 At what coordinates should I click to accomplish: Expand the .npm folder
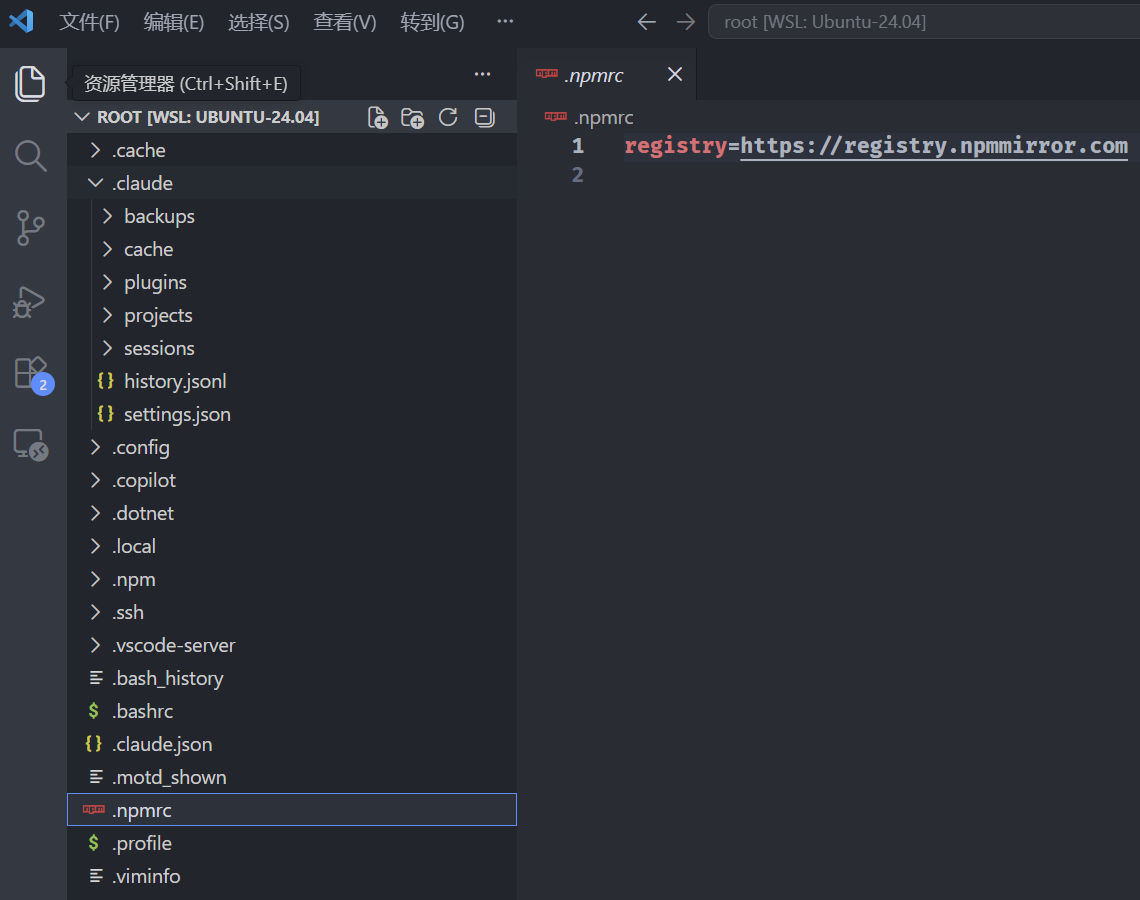292,579
